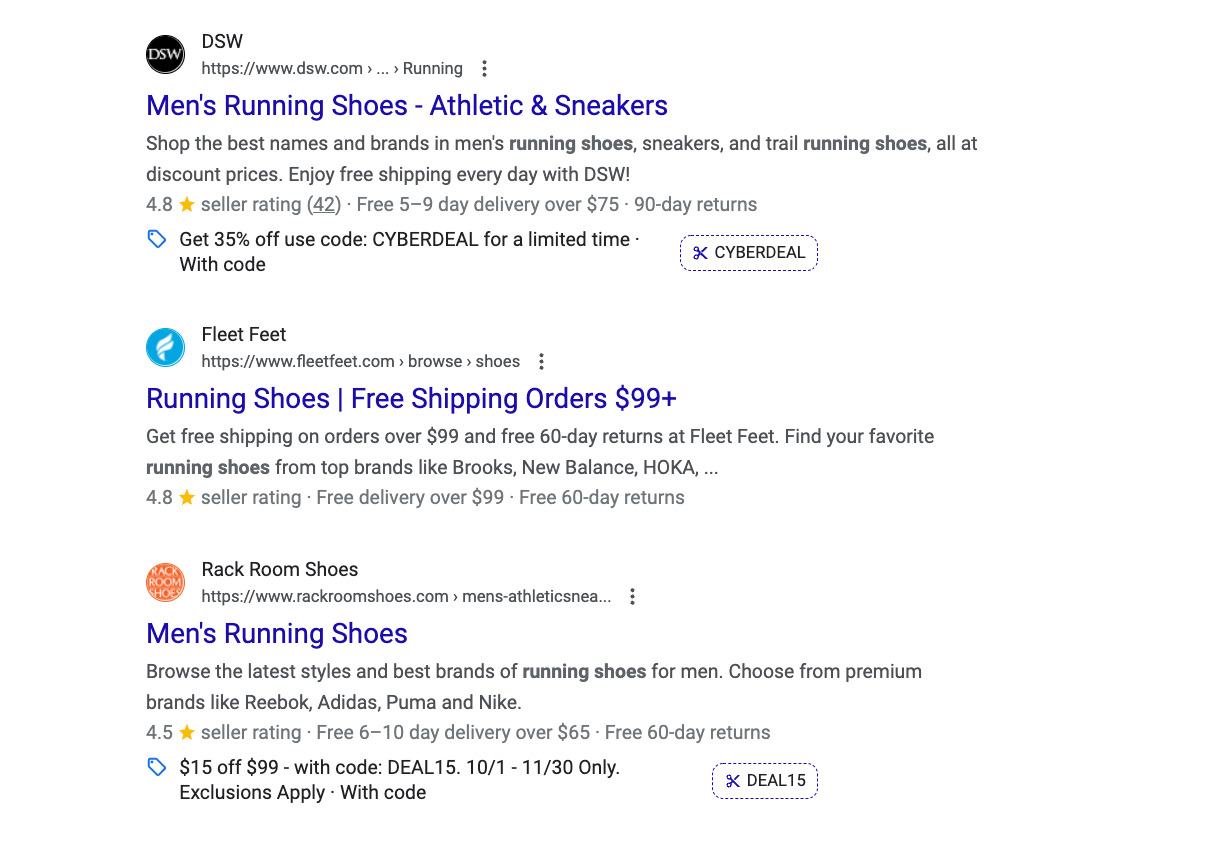1232x846 pixels.
Task: Open the three-dot menu for Rack Room Shoes result
Action: point(632,597)
